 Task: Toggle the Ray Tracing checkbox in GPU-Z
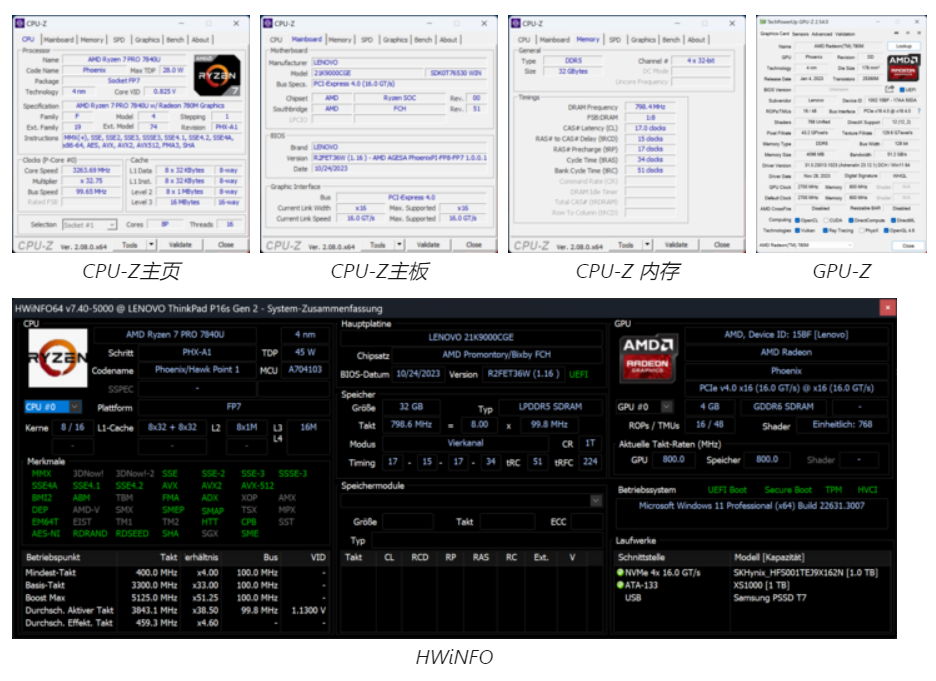pos(827,230)
